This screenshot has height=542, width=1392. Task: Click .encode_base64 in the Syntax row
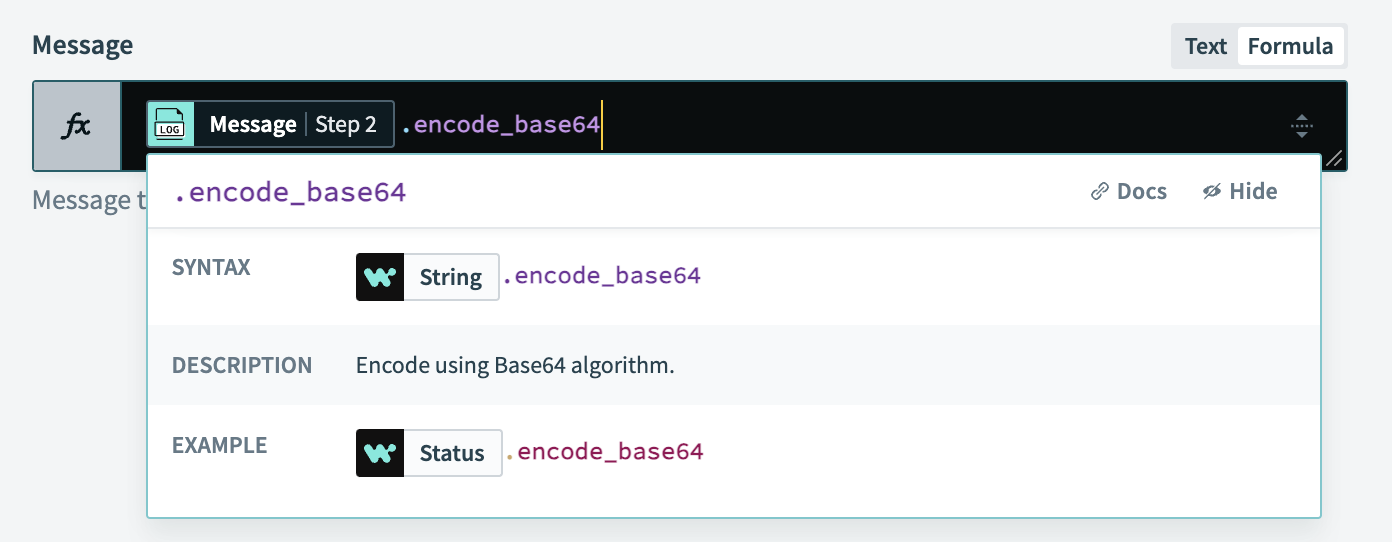pos(602,276)
